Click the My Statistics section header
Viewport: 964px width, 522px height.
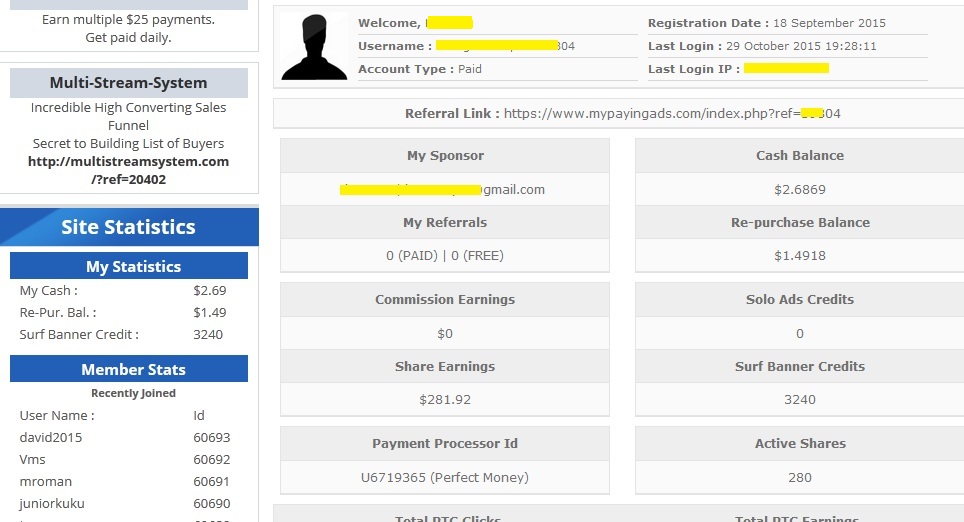128,266
